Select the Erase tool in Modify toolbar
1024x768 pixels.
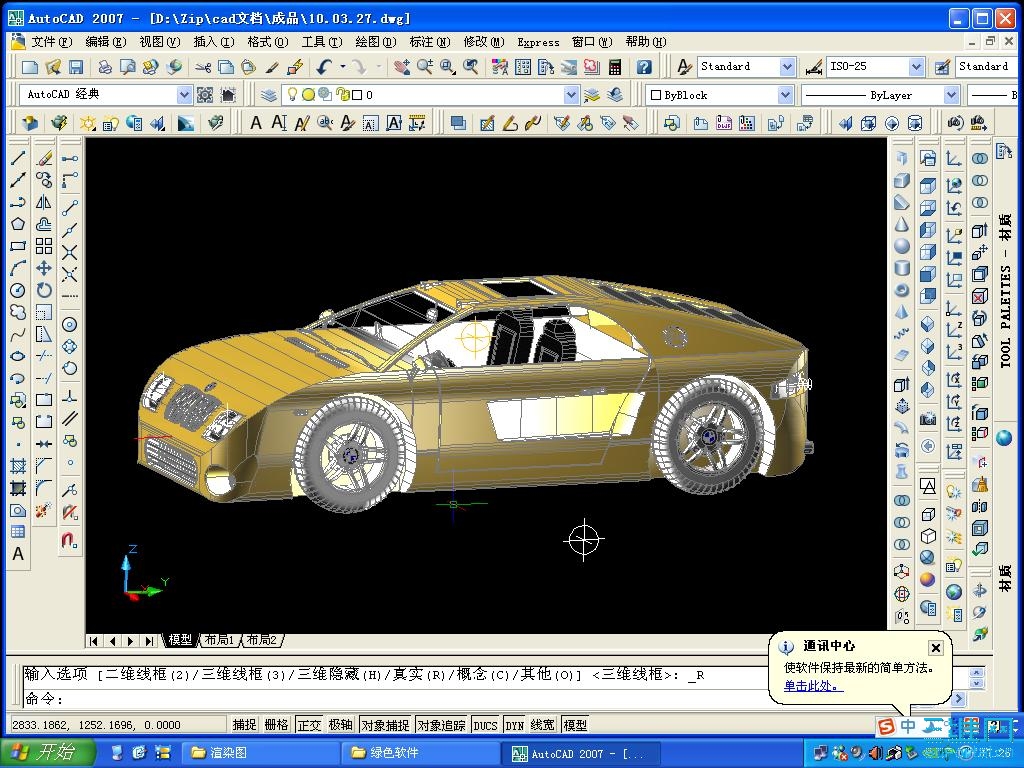point(44,157)
